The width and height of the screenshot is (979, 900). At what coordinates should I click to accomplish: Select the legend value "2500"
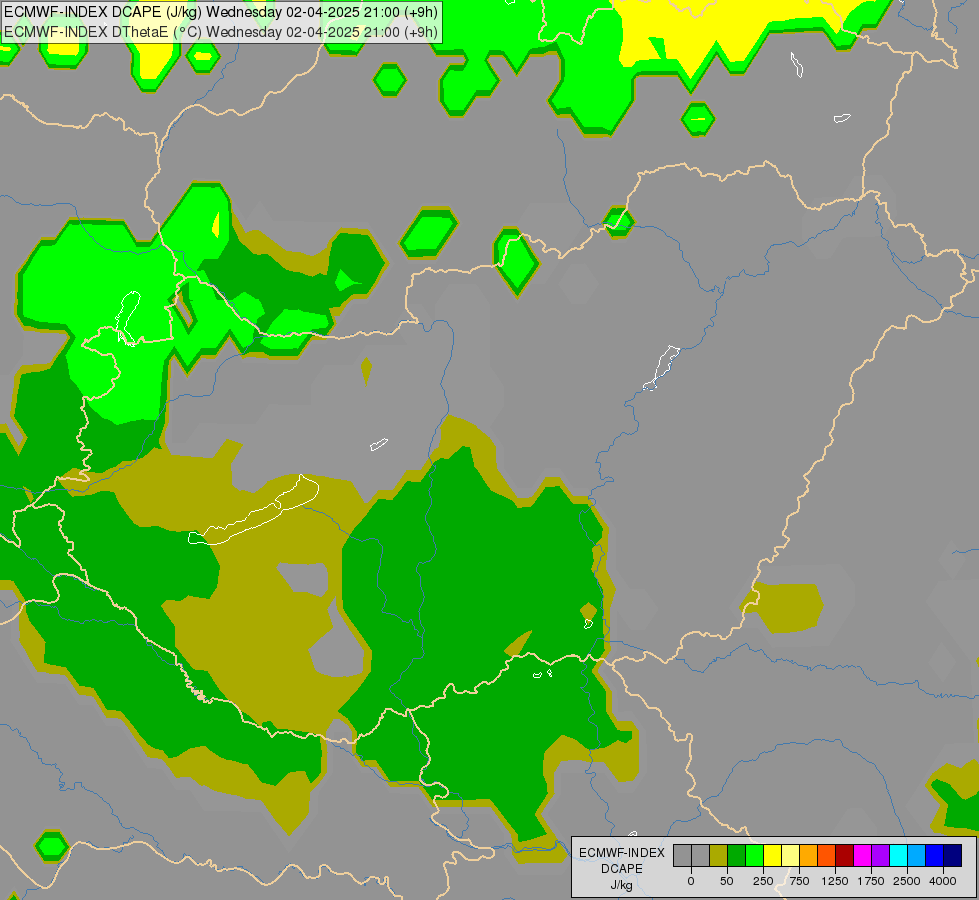click(907, 881)
